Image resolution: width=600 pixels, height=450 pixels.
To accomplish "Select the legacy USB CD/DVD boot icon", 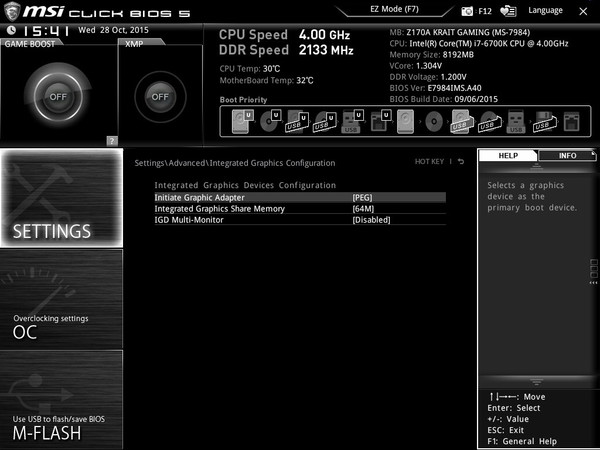I will pos(490,122).
